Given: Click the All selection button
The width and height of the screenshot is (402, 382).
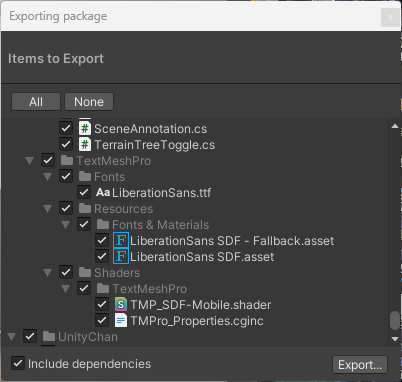Looking at the screenshot, I should tap(36, 102).
